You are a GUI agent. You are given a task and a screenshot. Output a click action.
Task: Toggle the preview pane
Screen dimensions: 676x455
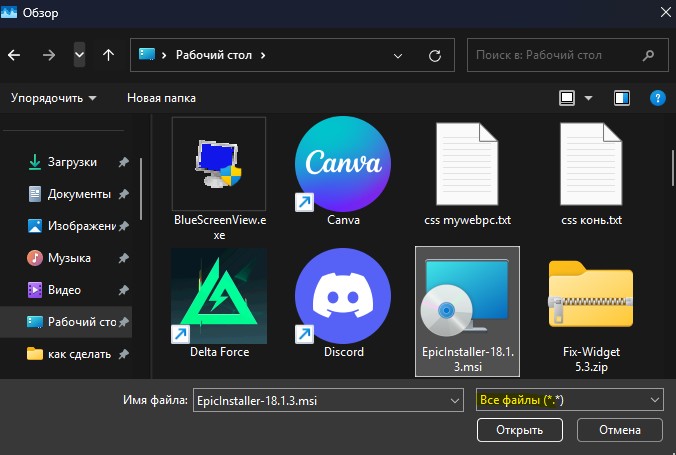(x=622, y=98)
